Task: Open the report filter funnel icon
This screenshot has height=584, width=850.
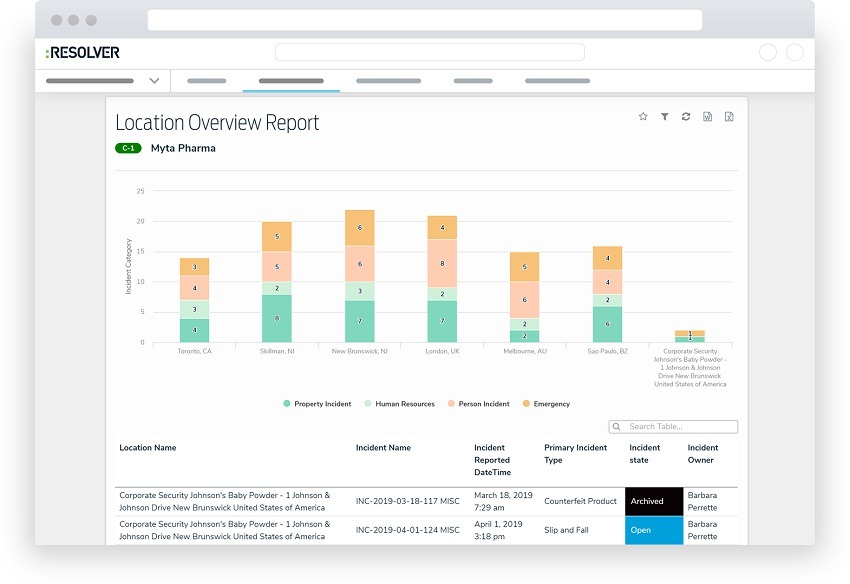Action: coord(664,117)
